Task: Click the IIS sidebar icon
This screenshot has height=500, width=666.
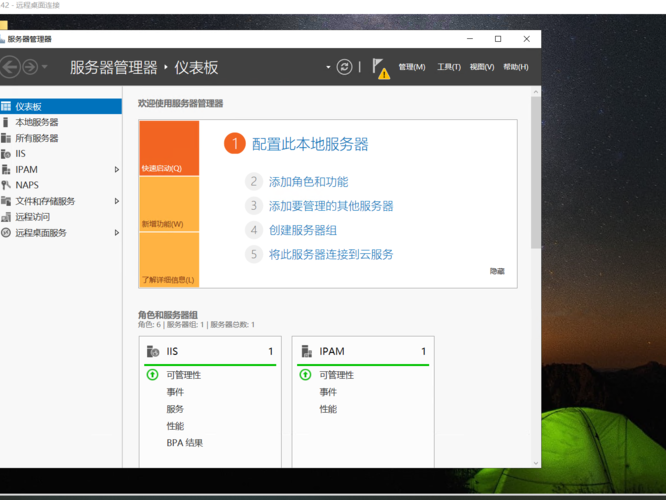Action: (6, 154)
